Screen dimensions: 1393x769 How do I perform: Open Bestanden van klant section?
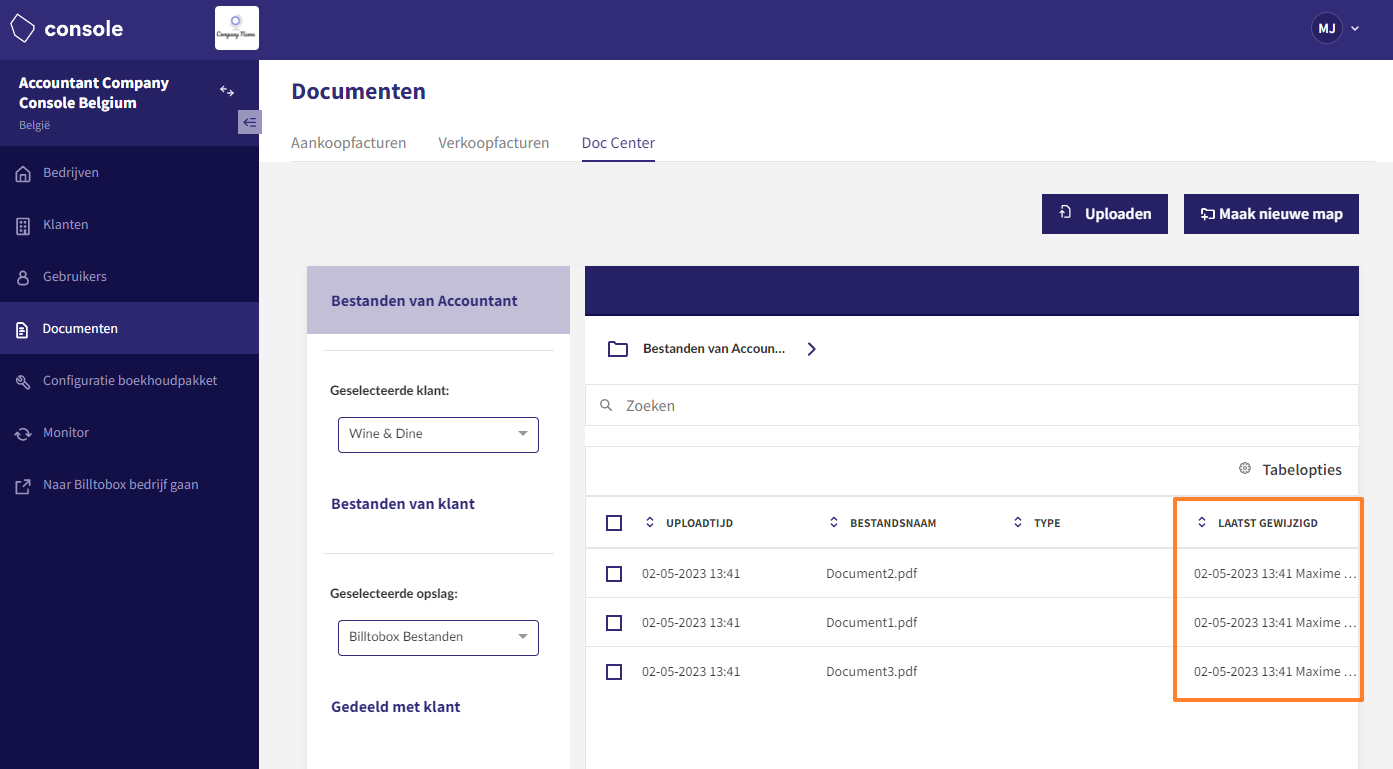pyautogui.click(x=403, y=504)
